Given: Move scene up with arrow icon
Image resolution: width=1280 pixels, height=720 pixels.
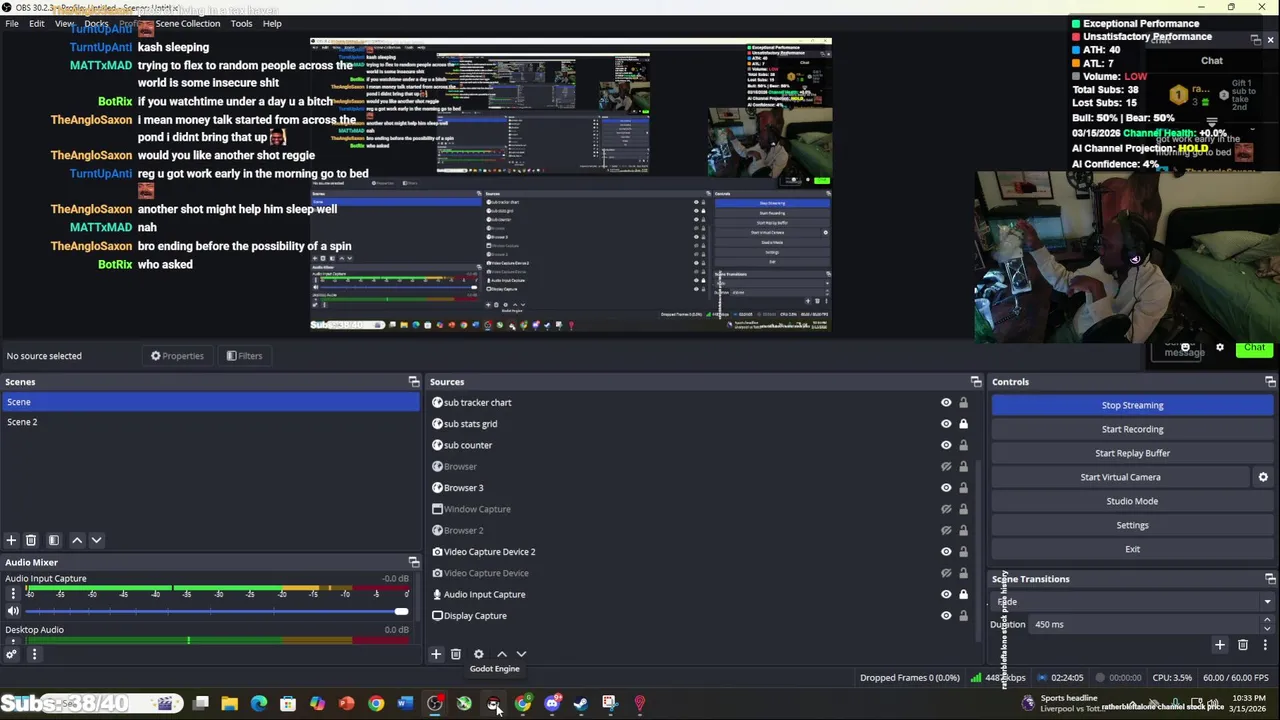Looking at the screenshot, I should coord(76,540).
